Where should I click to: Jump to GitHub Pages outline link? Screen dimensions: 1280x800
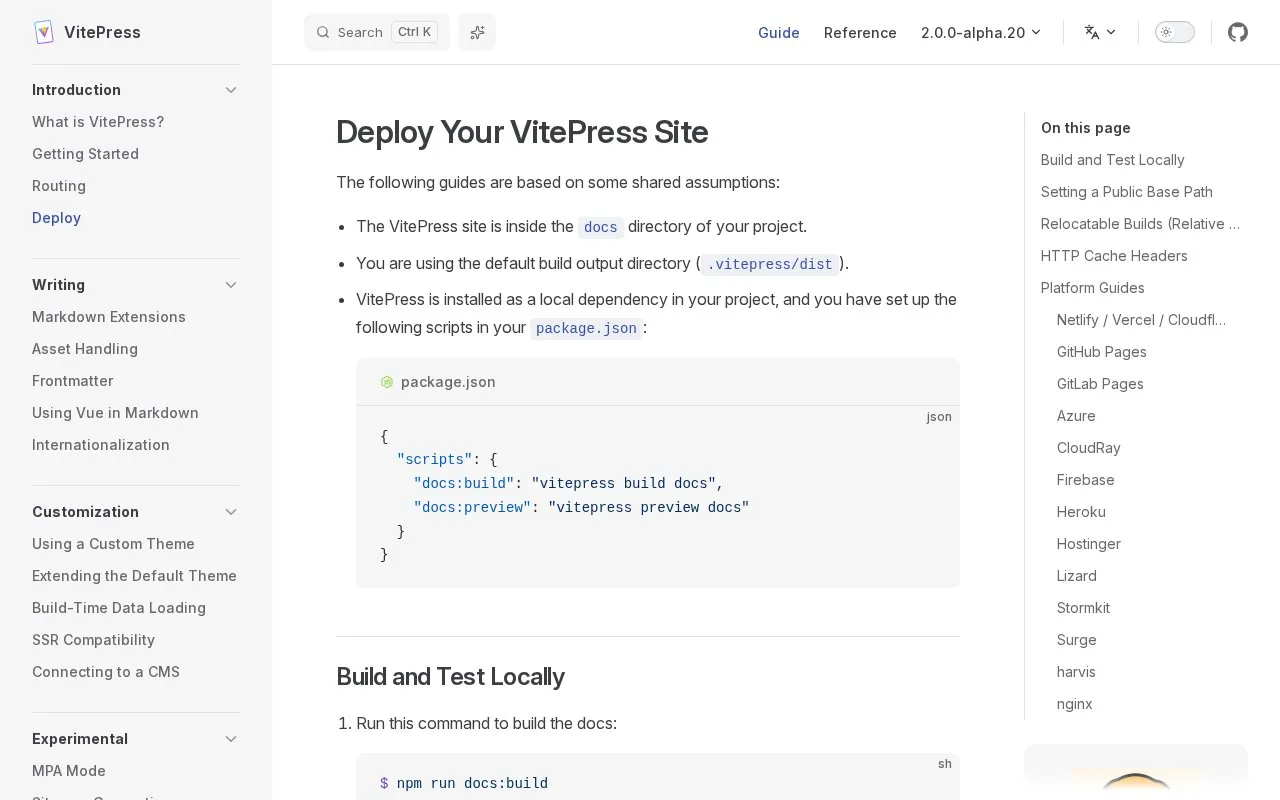coord(1101,352)
